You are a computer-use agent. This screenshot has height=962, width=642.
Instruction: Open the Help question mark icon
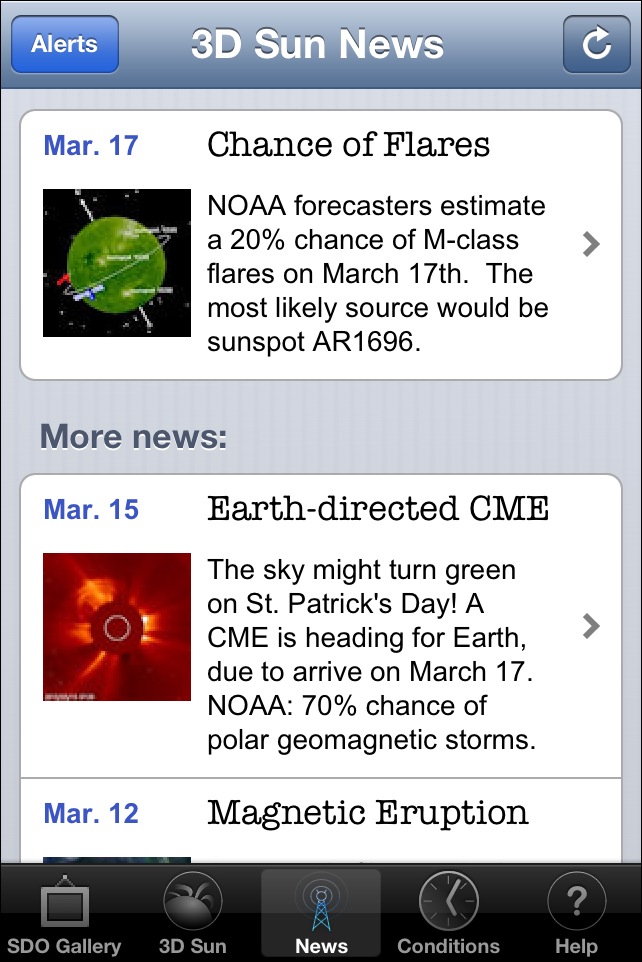pos(576,901)
